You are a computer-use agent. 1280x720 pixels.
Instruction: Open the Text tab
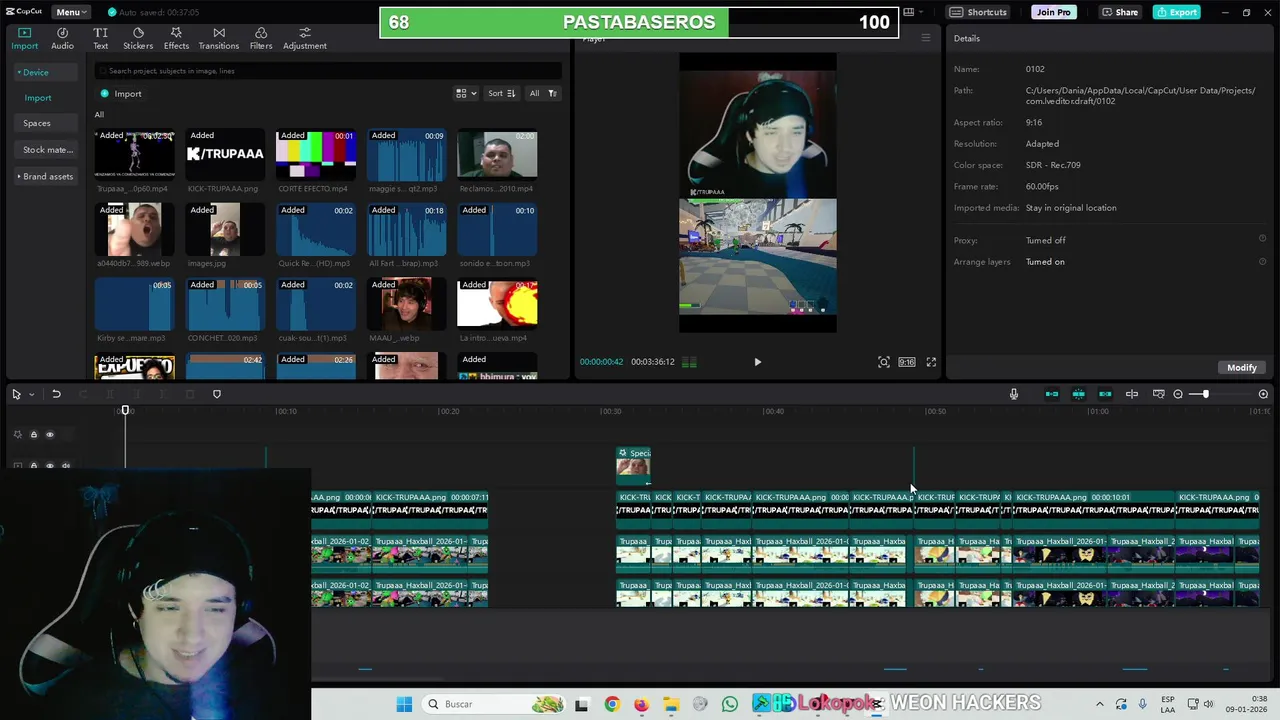[101, 39]
